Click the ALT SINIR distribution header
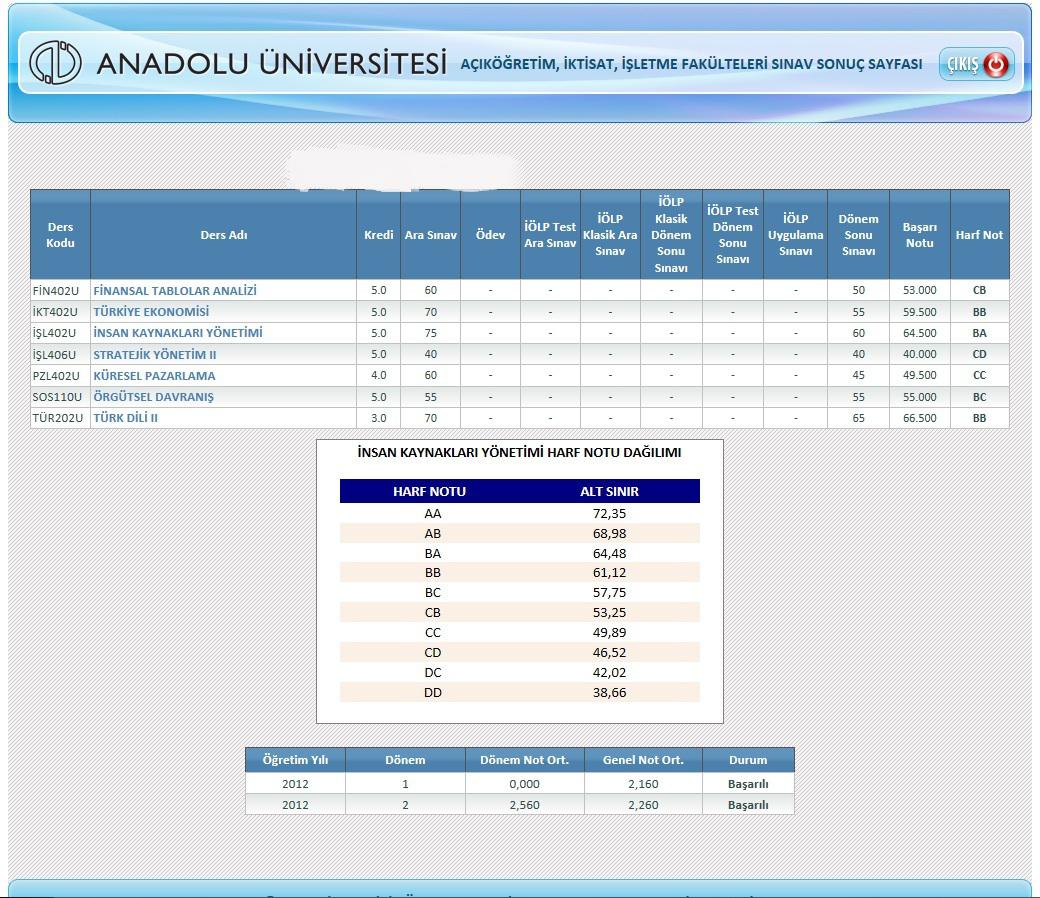 (610, 491)
